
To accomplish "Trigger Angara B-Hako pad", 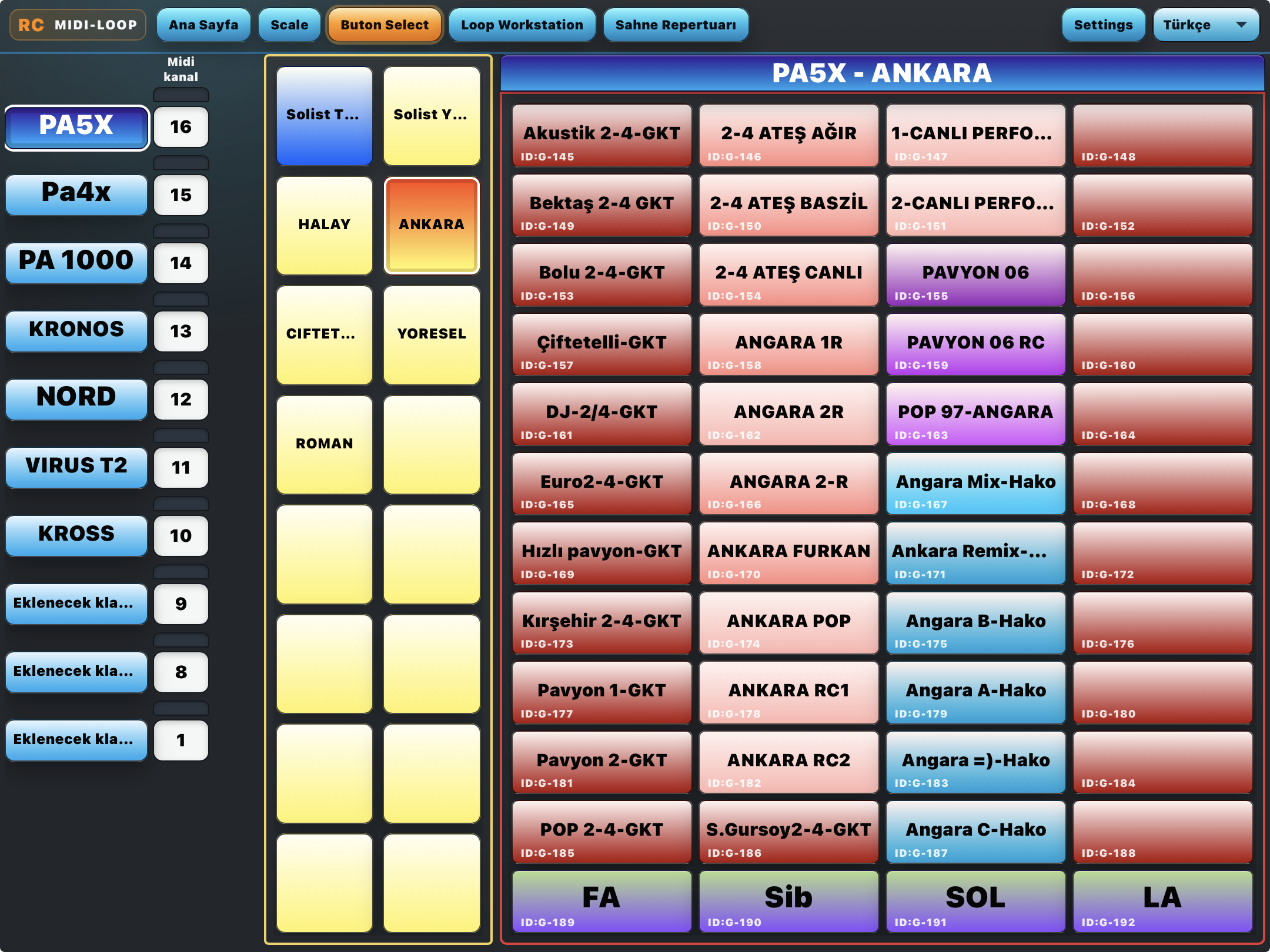I will tap(975, 624).
